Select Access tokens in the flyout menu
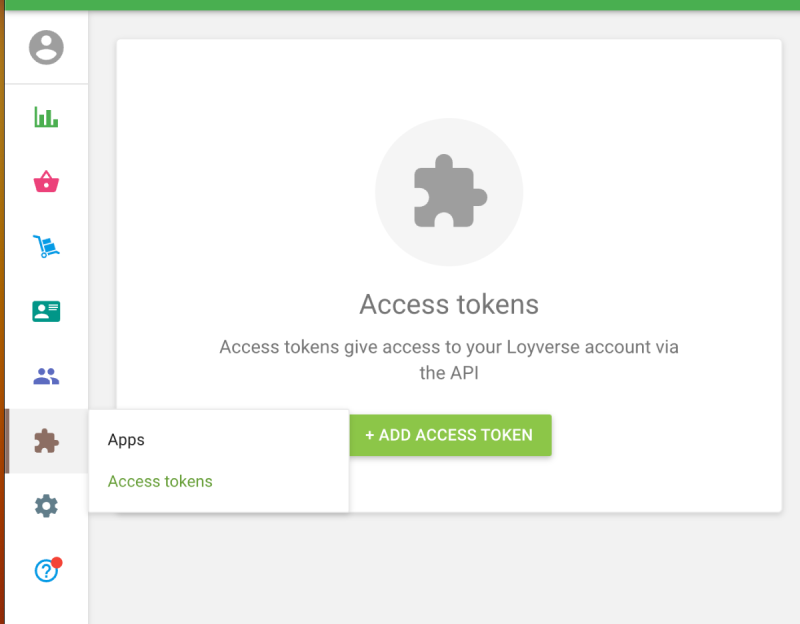The image size is (800, 624). tap(160, 481)
